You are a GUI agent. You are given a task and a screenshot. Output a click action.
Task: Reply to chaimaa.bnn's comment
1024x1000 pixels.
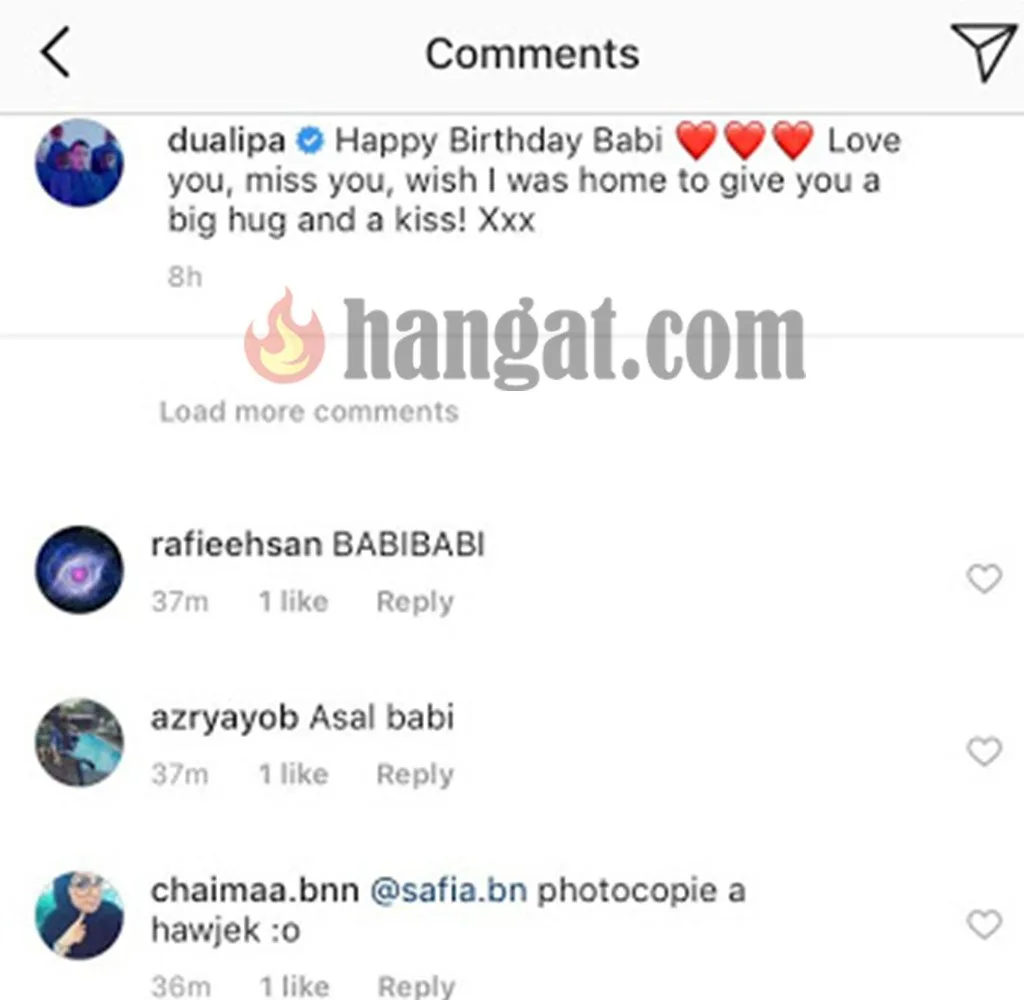(x=416, y=986)
